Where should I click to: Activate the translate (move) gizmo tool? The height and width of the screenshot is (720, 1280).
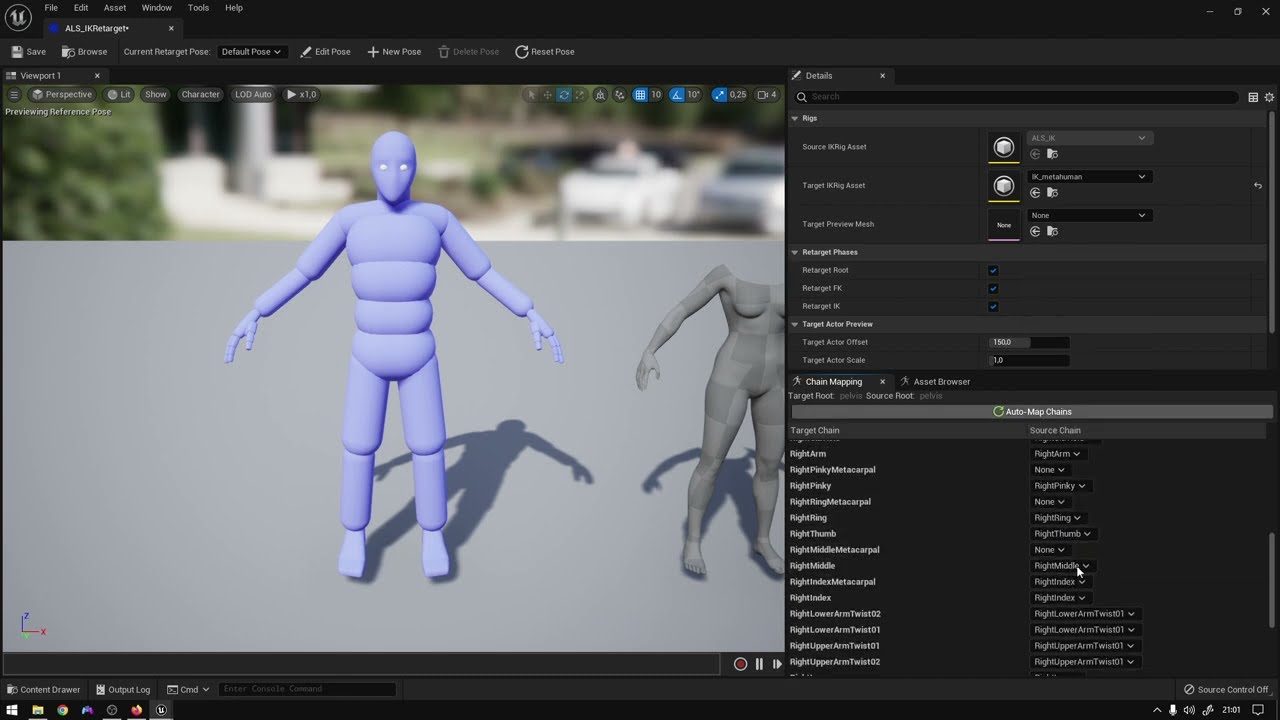(x=547, y=95)
